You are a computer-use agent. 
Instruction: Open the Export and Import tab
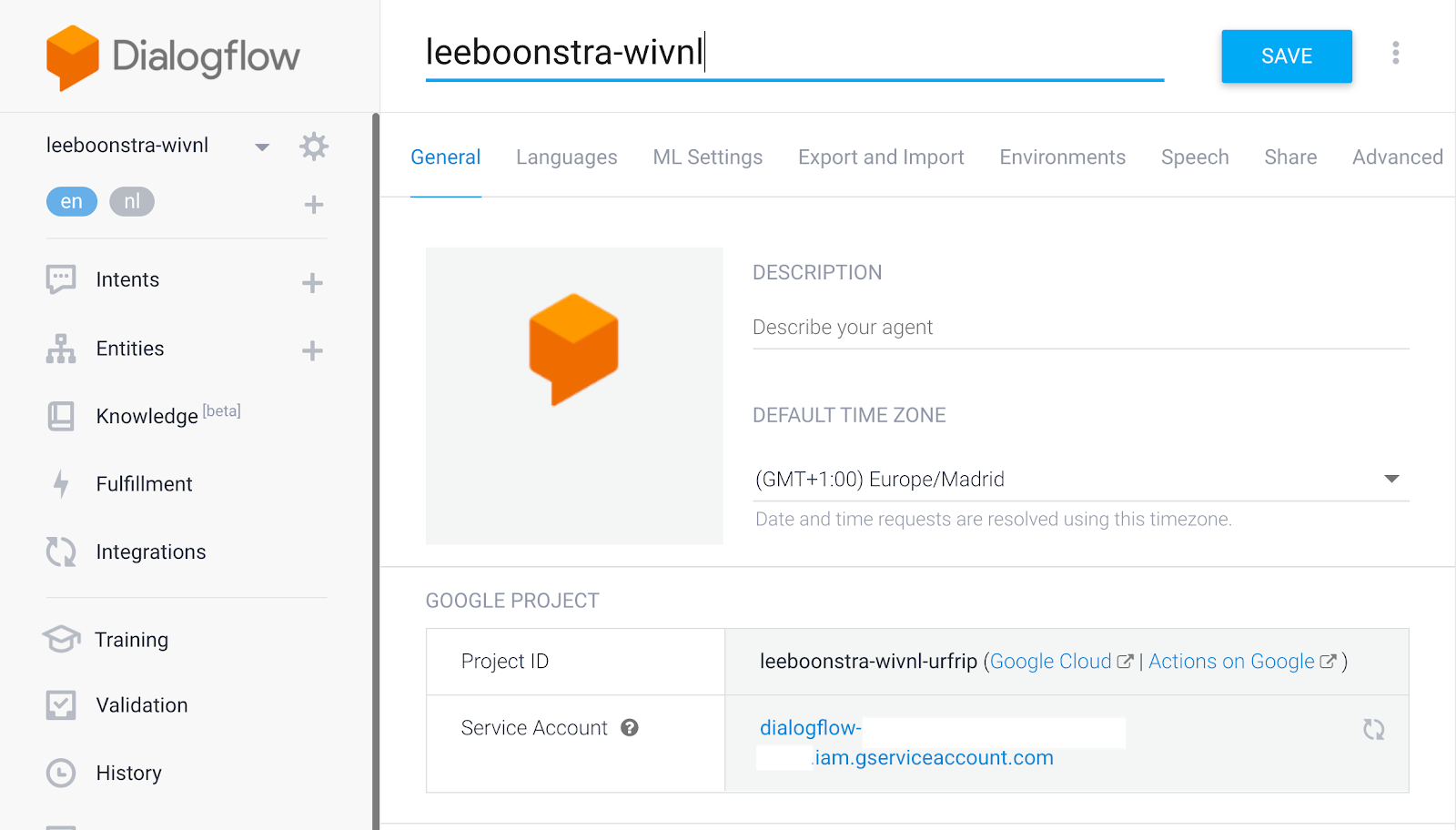coord(881,157)
